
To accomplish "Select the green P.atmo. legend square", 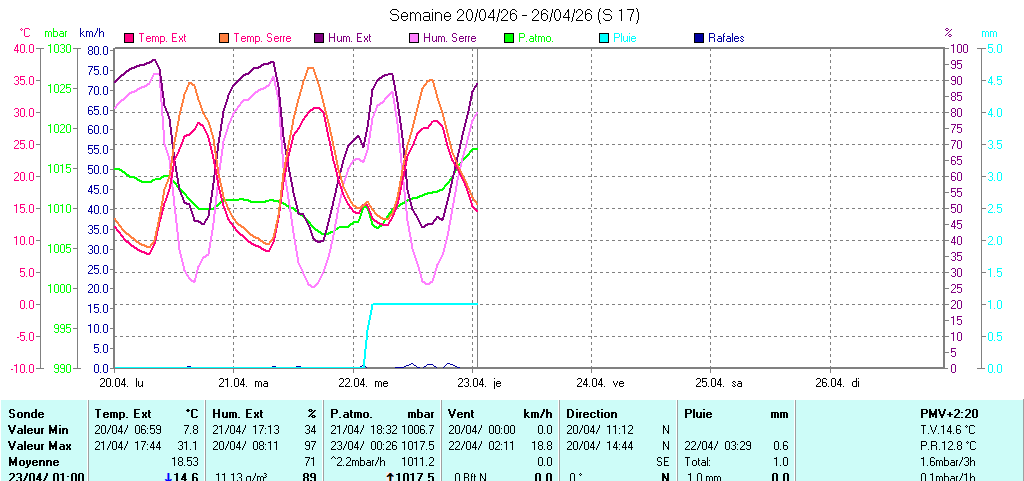I will point(509,38).
